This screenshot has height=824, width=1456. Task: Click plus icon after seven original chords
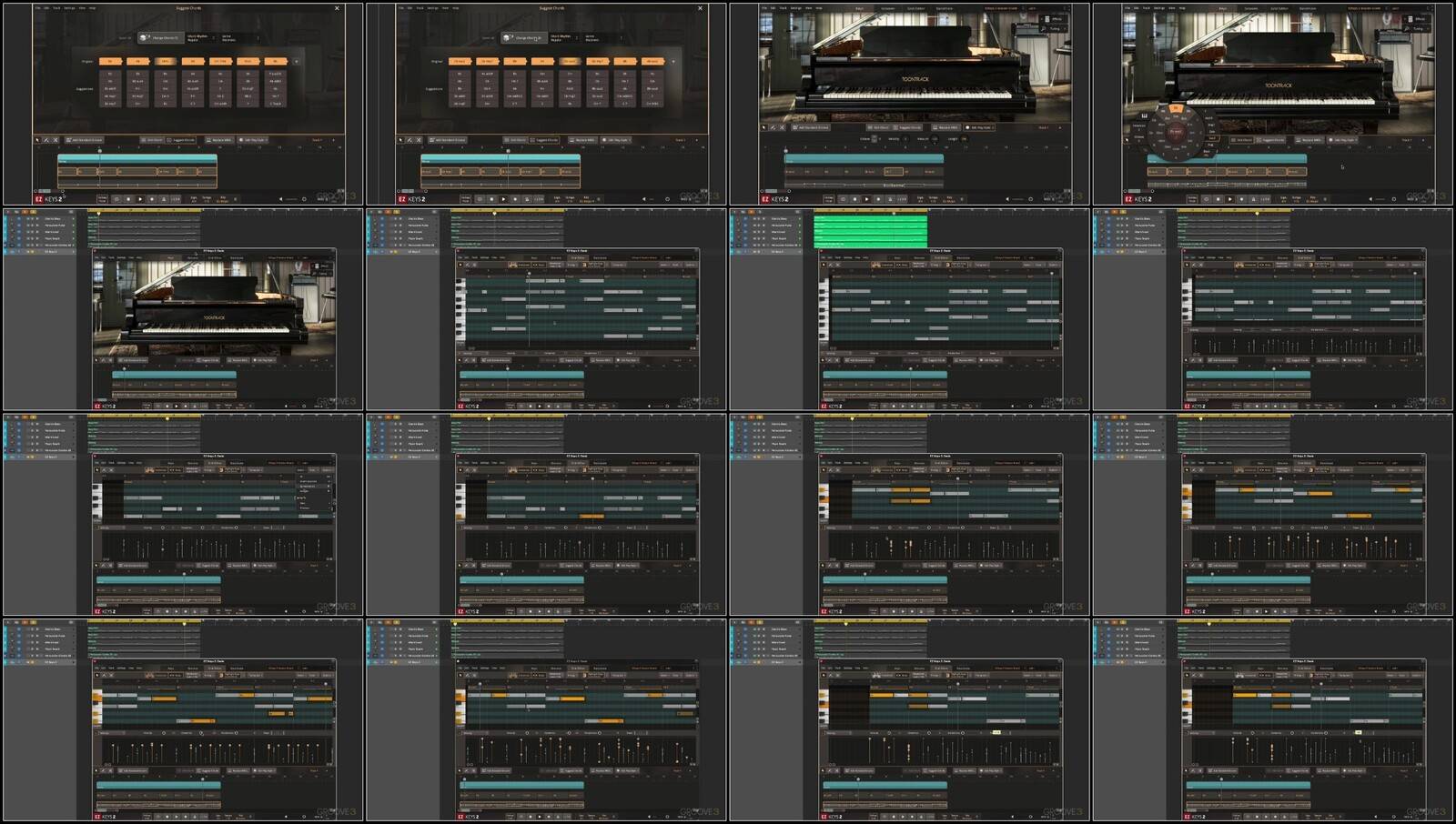(x=296, y=61)
